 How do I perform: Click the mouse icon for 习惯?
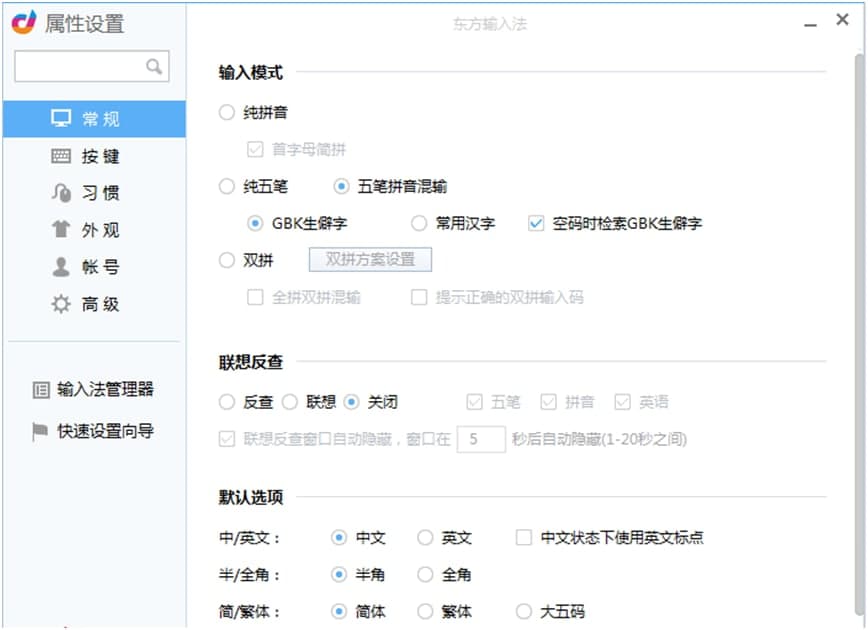(61, 193)
